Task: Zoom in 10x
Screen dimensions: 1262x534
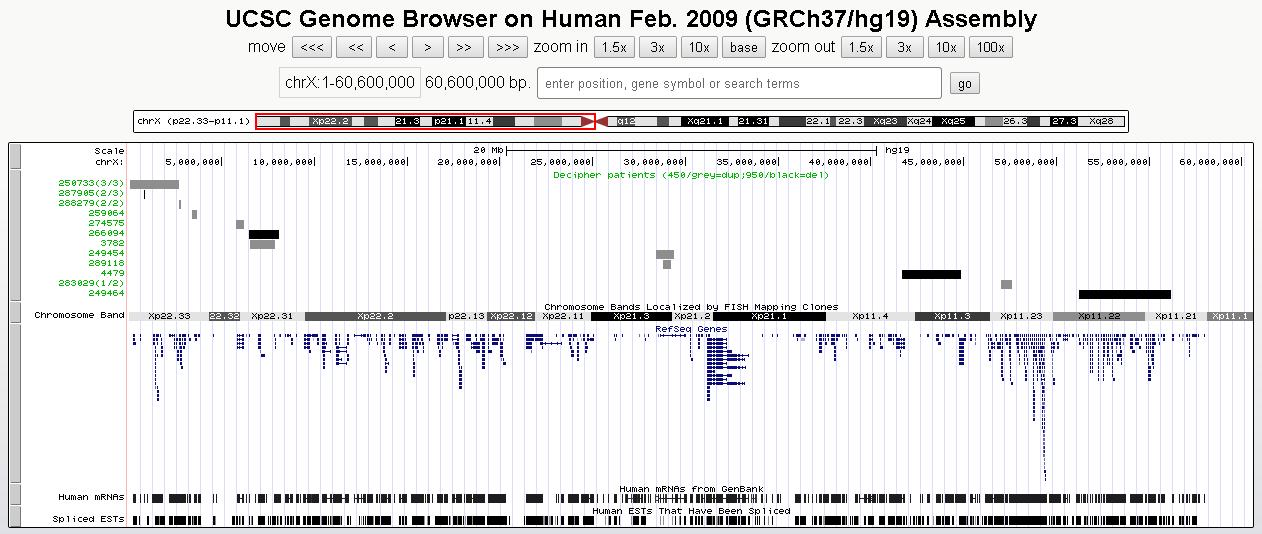Action: 699,47
